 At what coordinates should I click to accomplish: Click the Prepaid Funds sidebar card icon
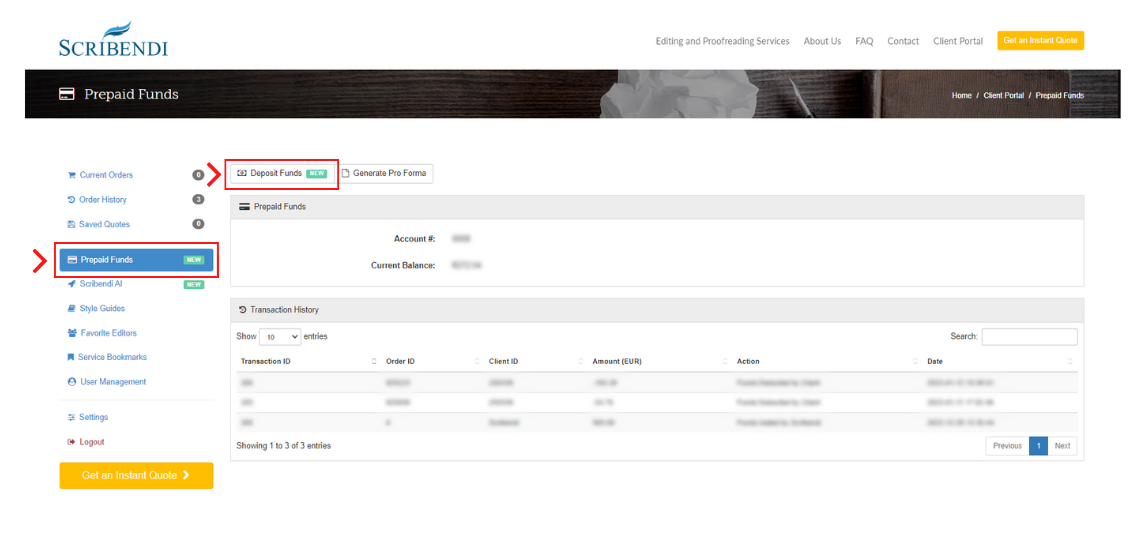coord(72,260)
